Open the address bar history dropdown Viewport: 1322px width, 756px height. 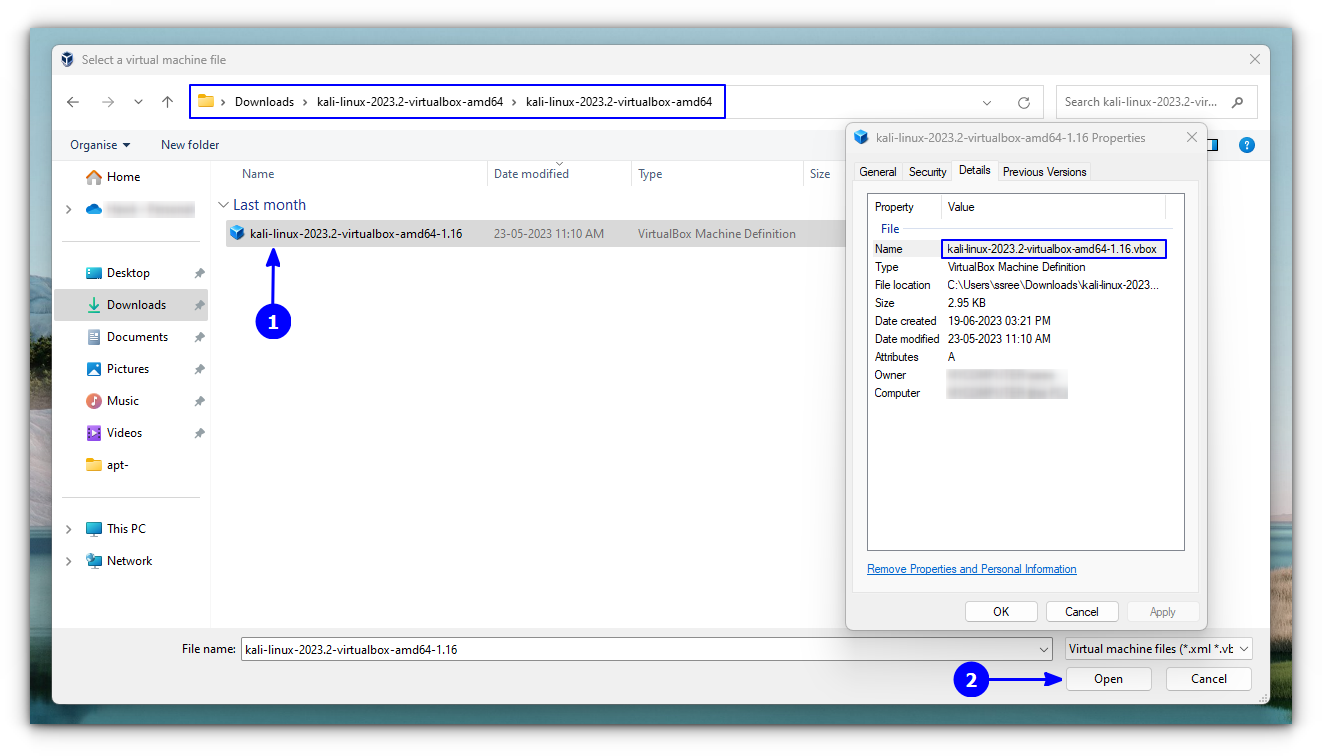tap(987, 102)
